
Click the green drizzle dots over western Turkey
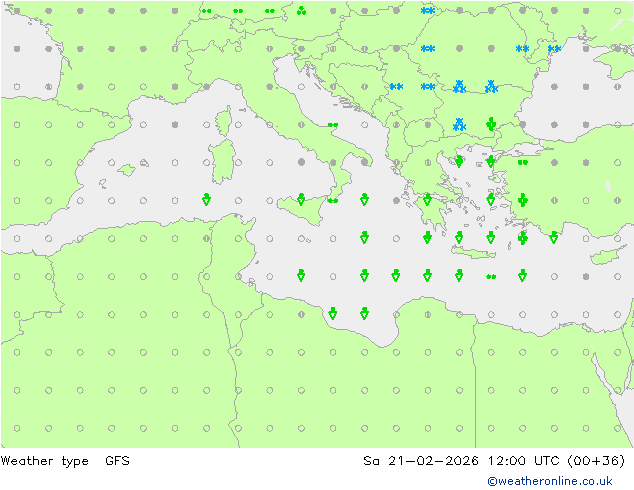click(522, 162)
